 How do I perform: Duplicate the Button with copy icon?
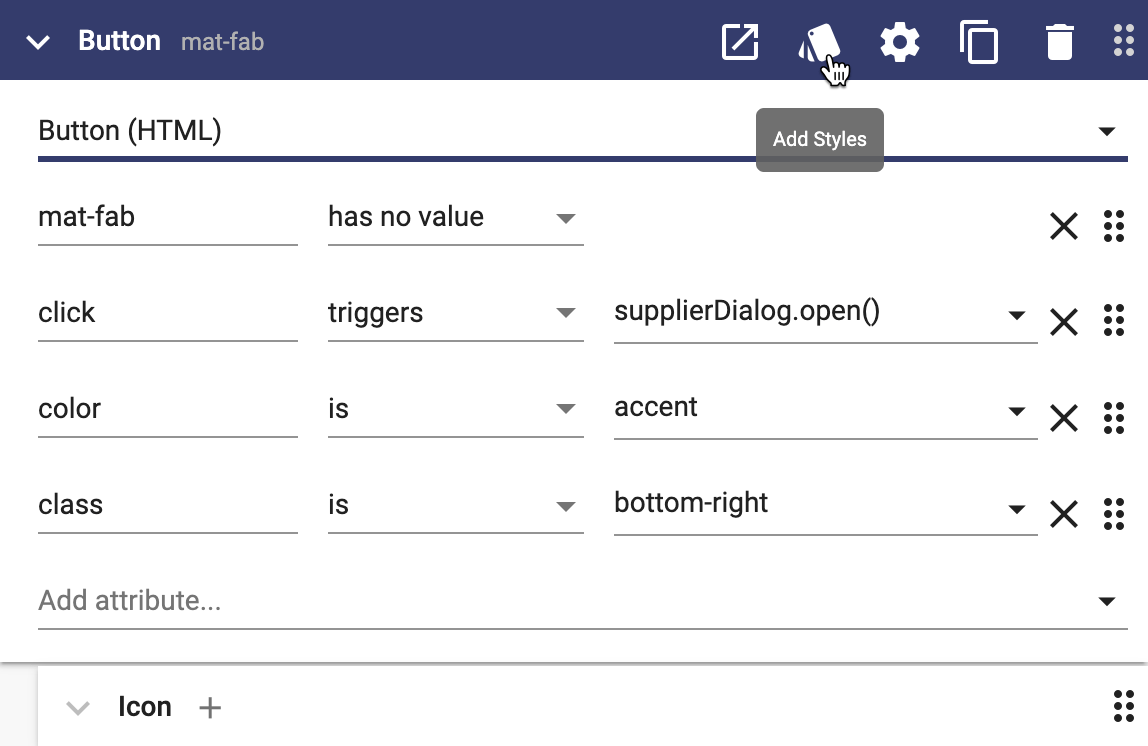click(x=979, y=42)
